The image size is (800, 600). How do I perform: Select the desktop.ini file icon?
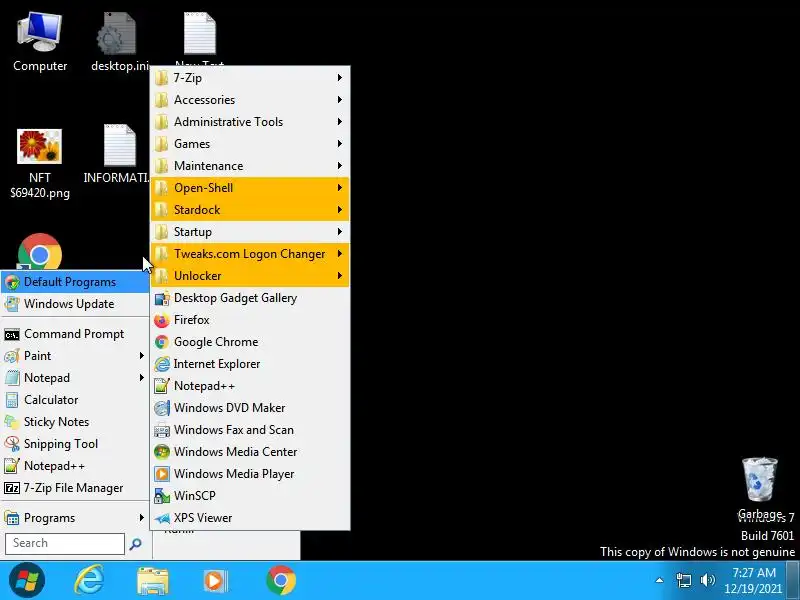point(119,43)
